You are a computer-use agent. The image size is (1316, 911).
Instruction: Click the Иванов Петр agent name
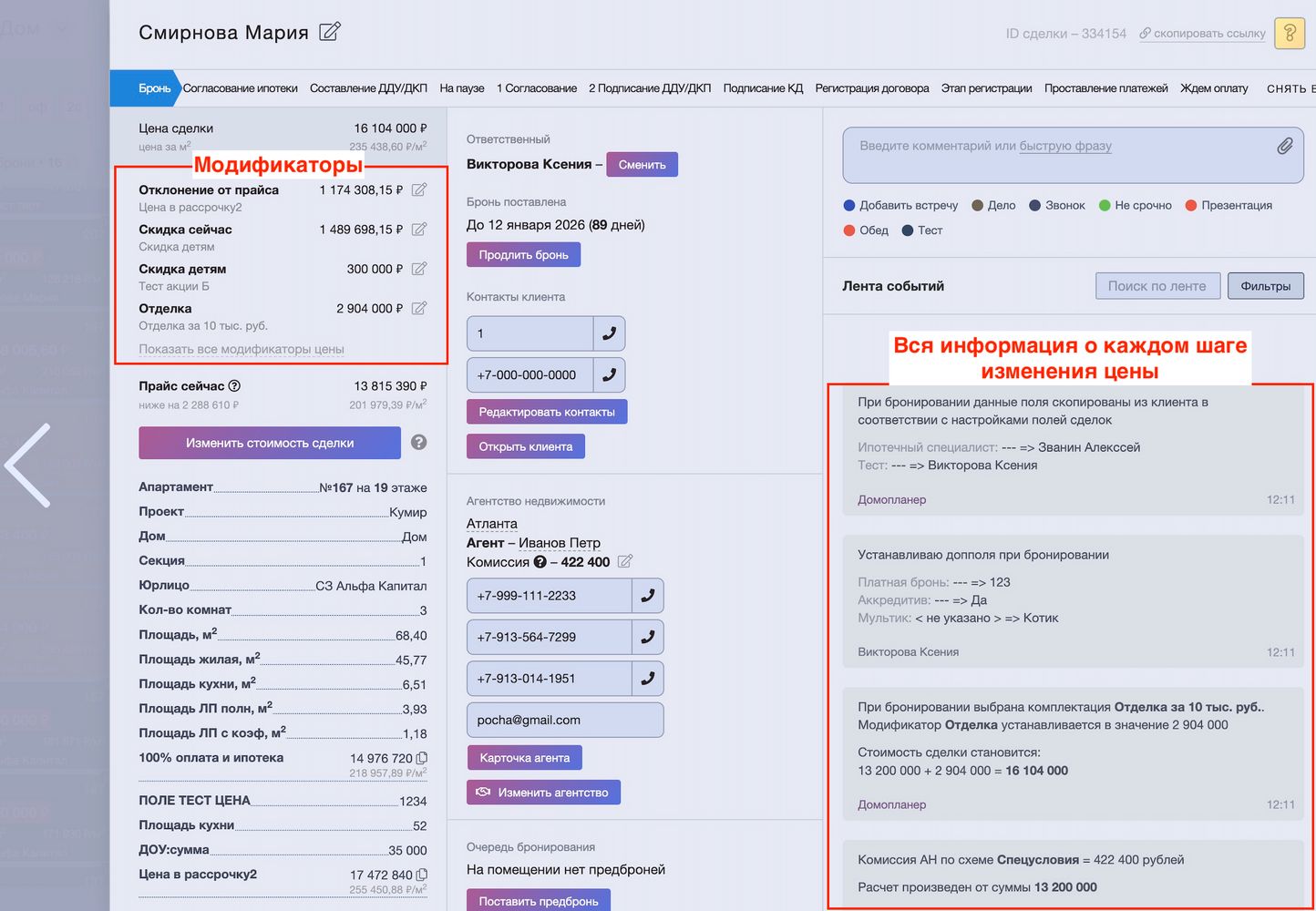click(560, 543)
